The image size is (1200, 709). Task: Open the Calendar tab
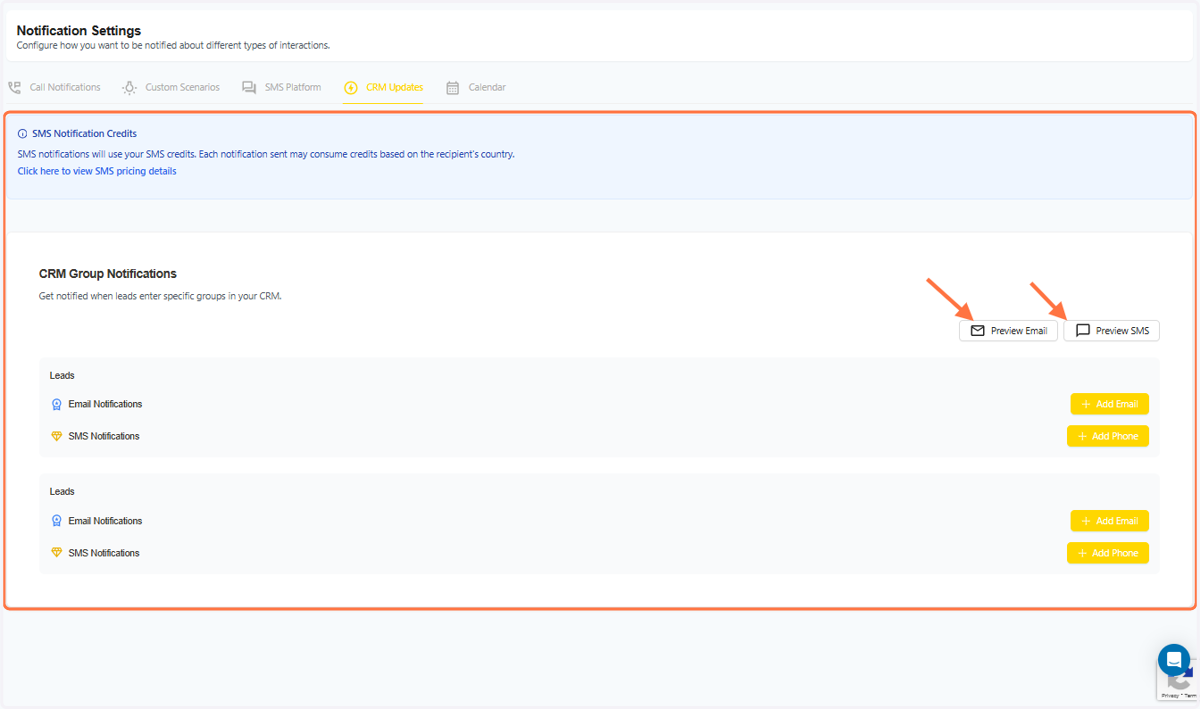click(x=476, y=88)
